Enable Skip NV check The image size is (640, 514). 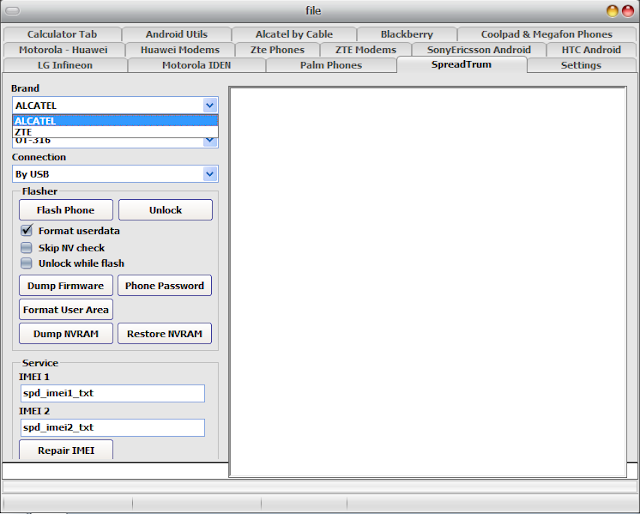27,247
